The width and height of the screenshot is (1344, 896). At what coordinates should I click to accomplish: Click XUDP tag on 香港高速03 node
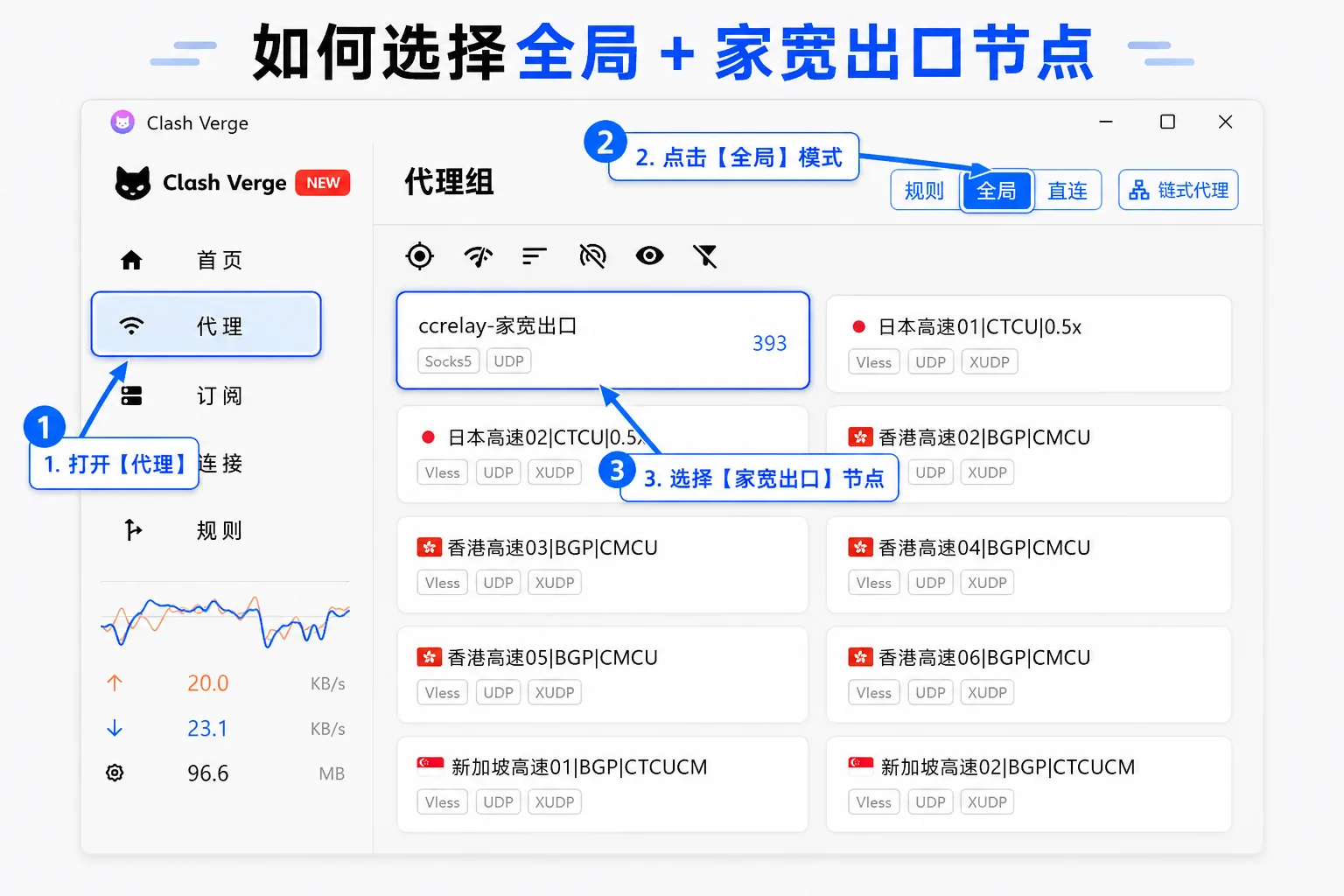[x=555, y=583]
